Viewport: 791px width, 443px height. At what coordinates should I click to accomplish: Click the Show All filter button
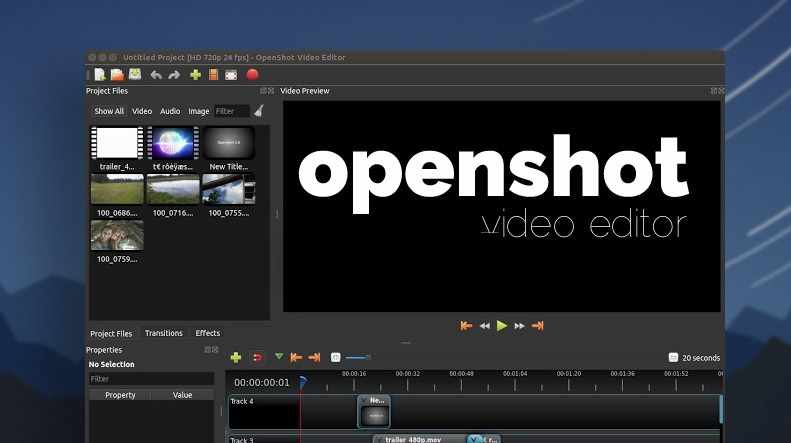(109, 111)
